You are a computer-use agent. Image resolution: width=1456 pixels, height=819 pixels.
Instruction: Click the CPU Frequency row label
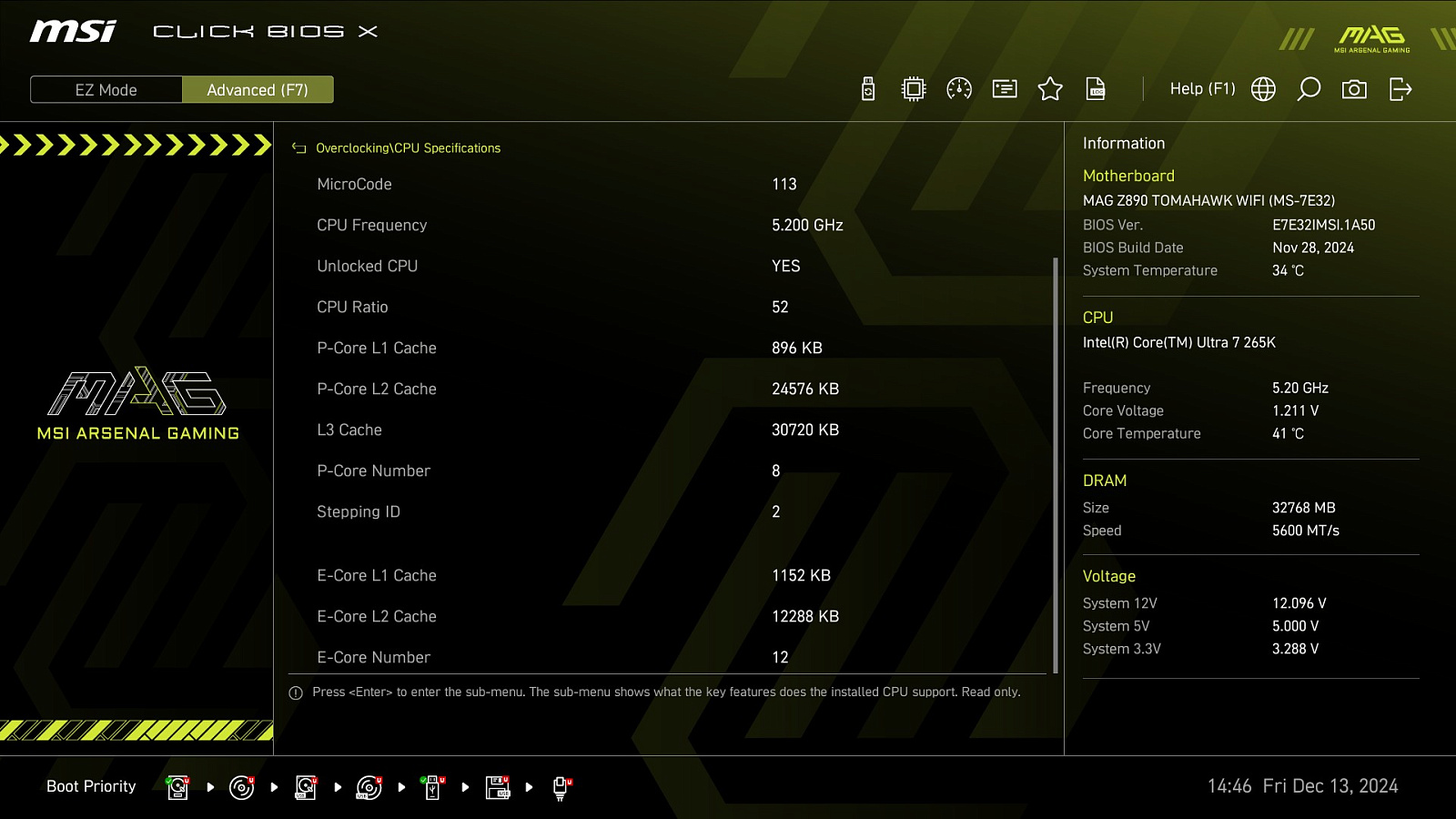click(x=371, y=225)
